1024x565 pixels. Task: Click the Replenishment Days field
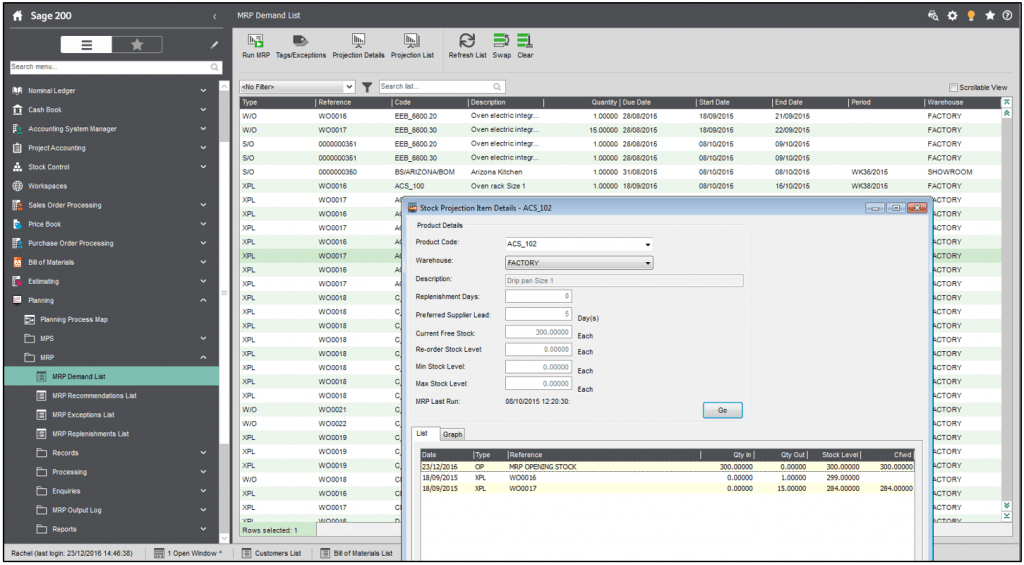click(539, 297)
